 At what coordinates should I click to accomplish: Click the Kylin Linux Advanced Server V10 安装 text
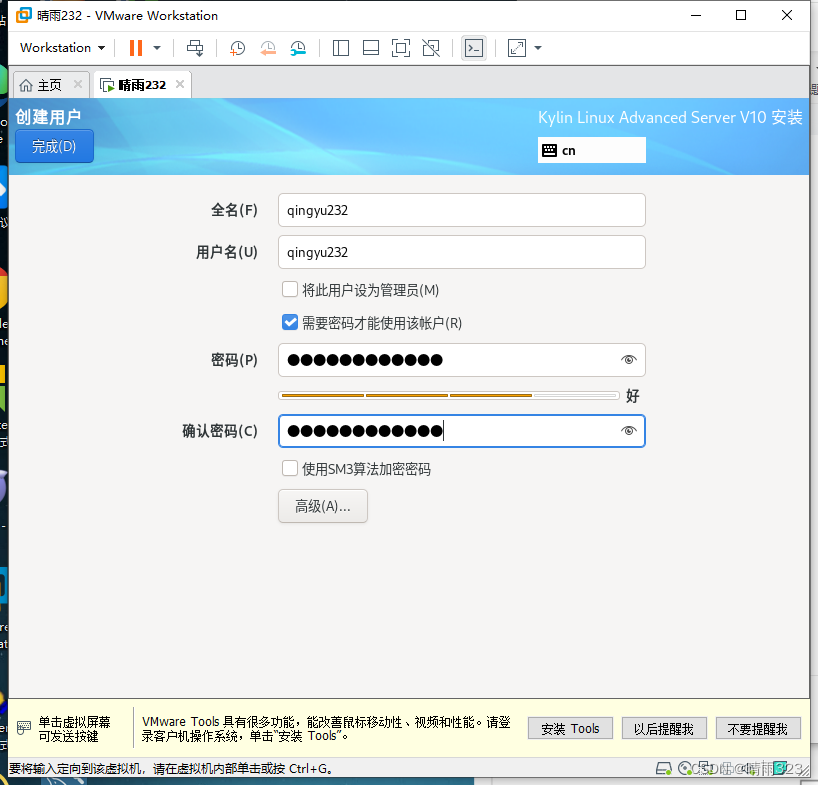tap(670, 117)
